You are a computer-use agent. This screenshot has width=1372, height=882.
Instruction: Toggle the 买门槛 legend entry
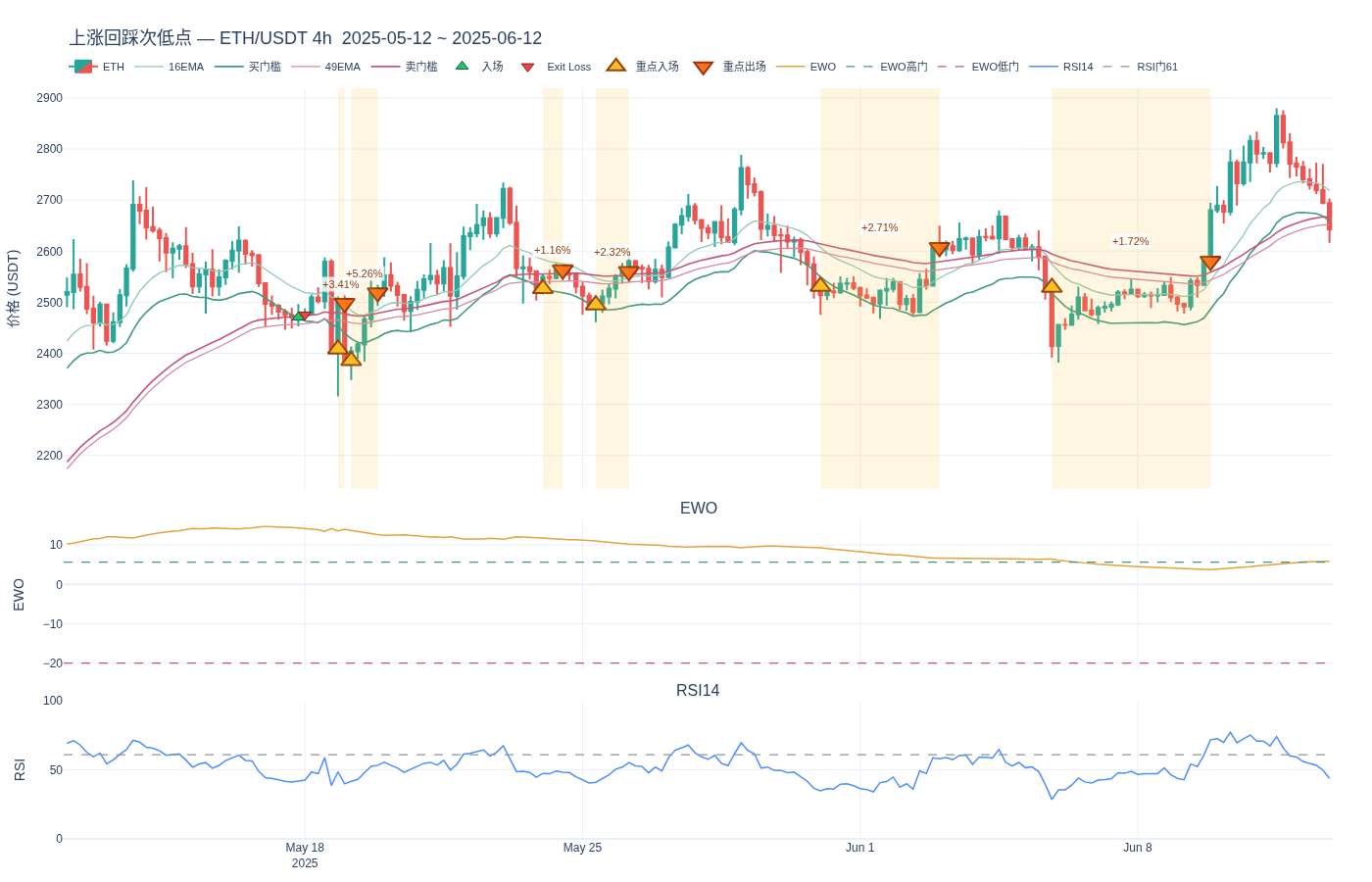pos(248,67)
